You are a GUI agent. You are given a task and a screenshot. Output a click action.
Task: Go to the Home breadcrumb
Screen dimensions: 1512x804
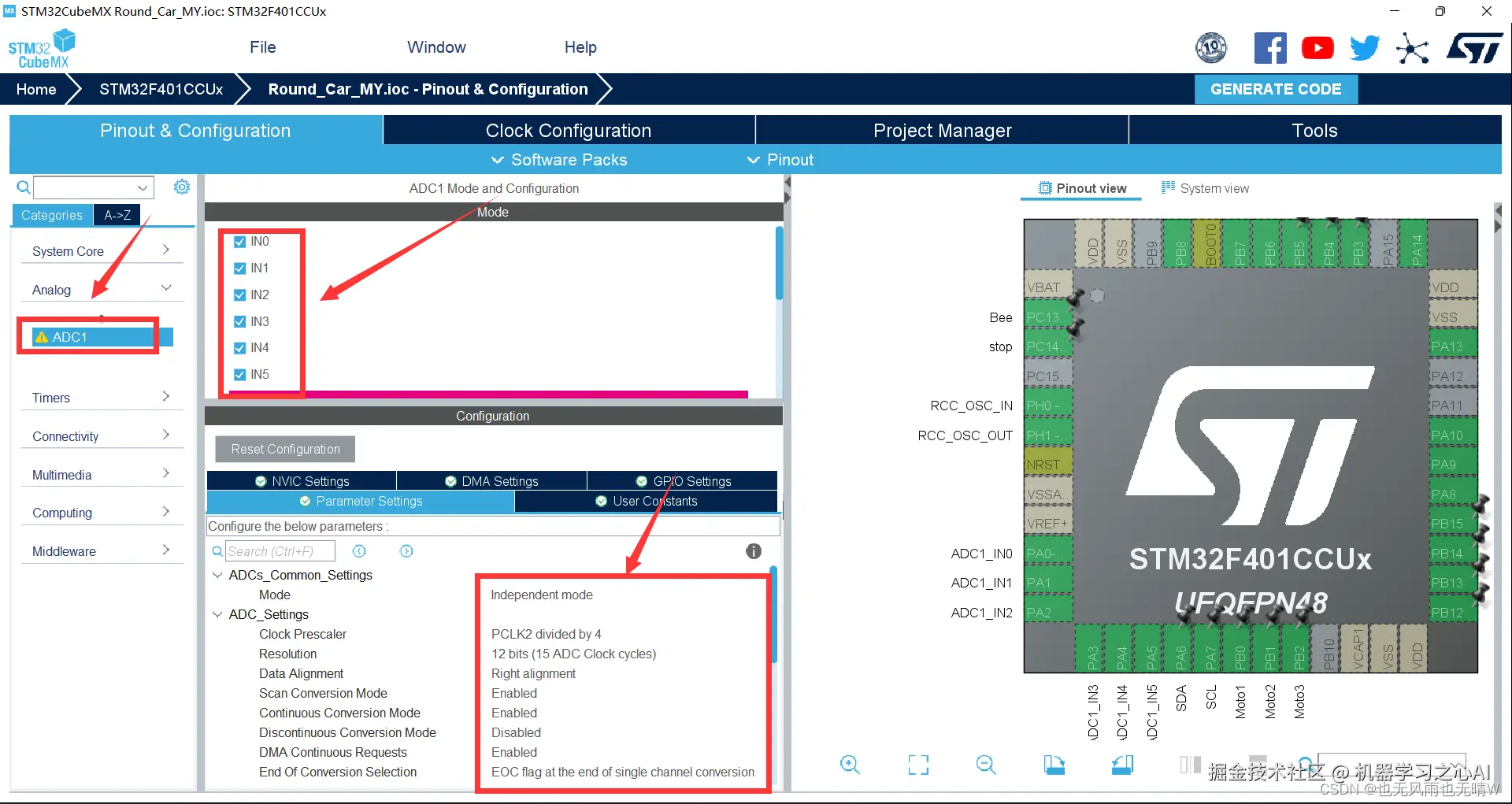[x=36, y=89]
